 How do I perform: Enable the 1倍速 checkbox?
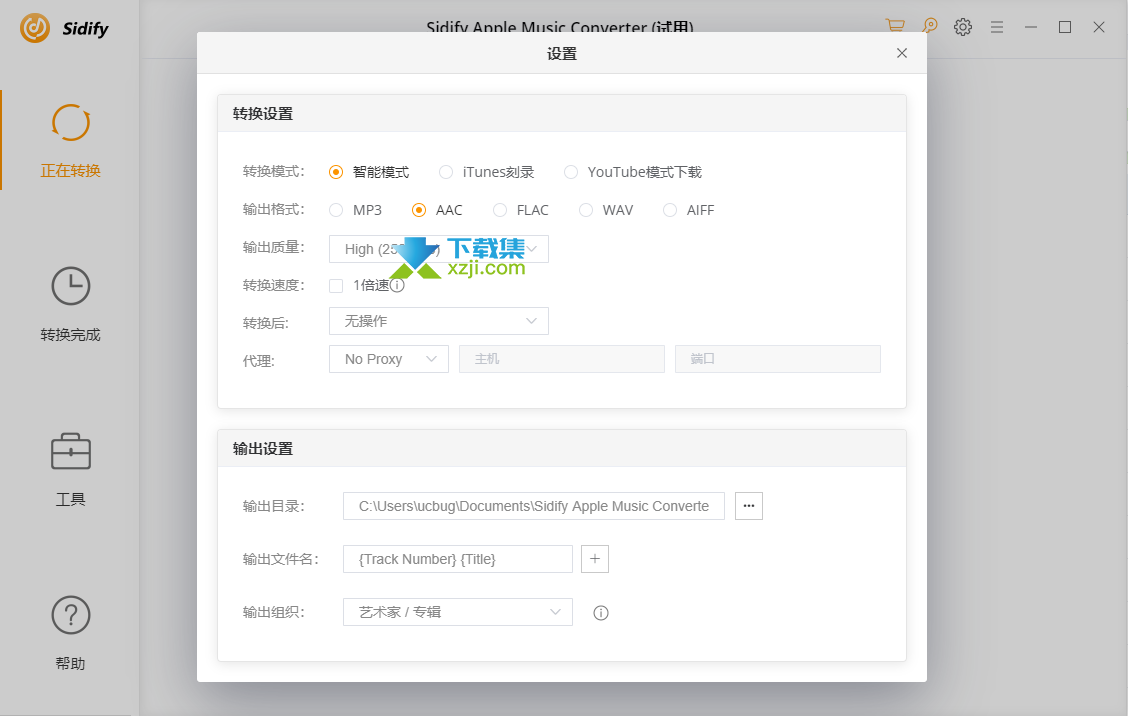click(336, 286)
